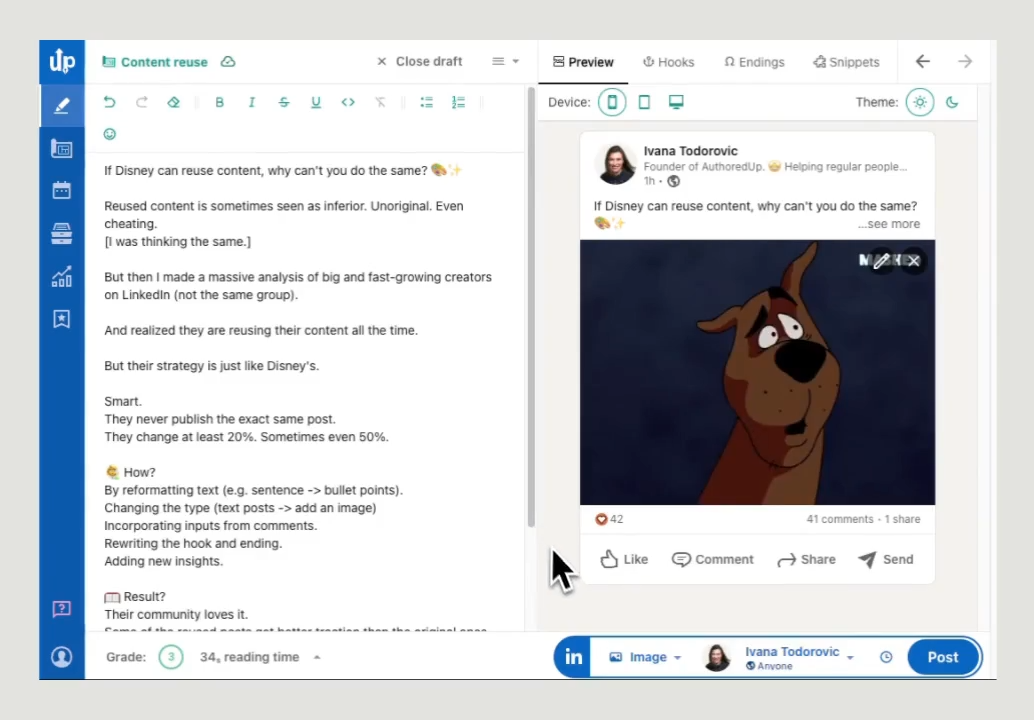Click the Content reuse draft title

point(164,62)
